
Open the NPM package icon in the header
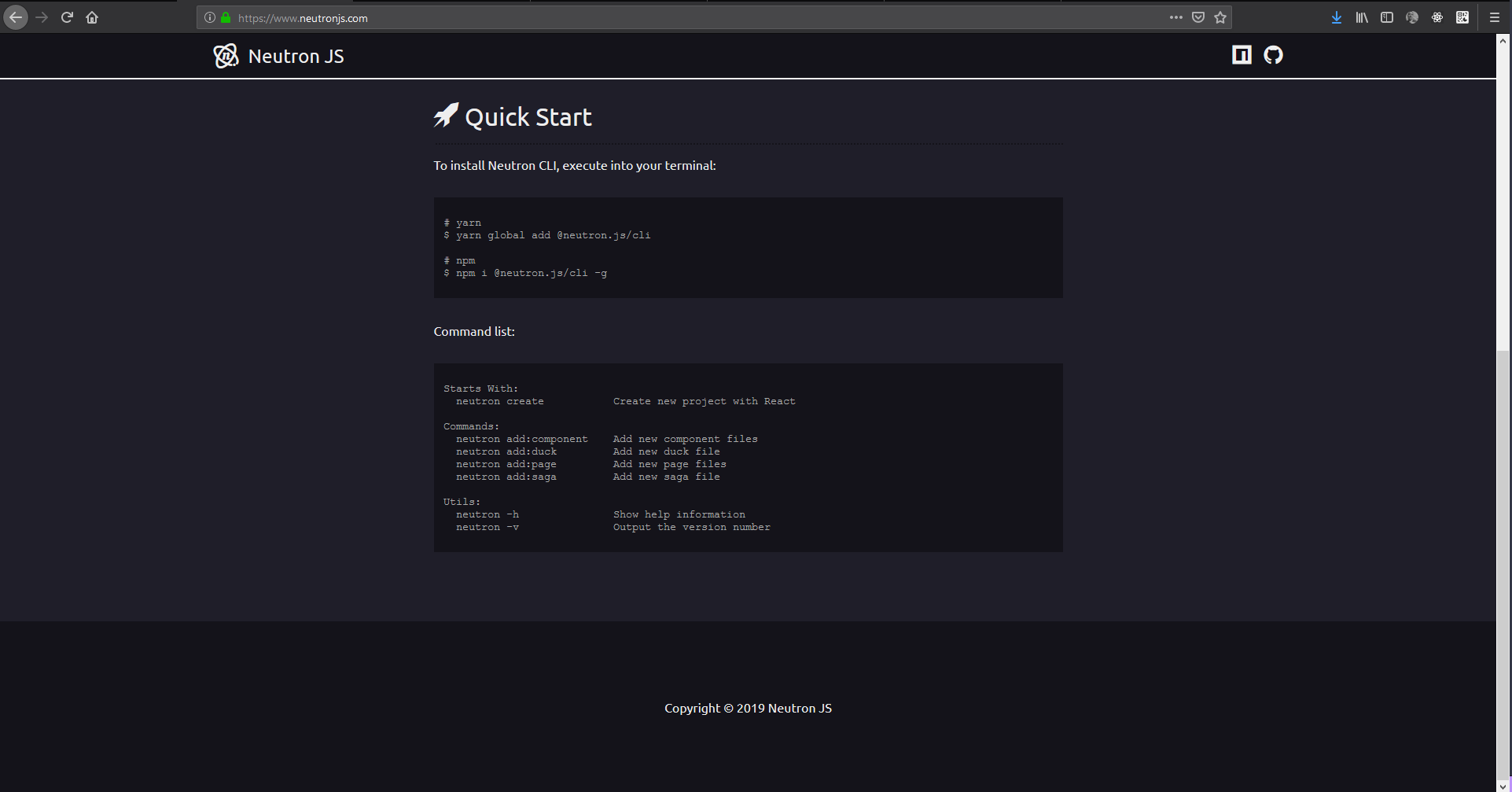1241,55
